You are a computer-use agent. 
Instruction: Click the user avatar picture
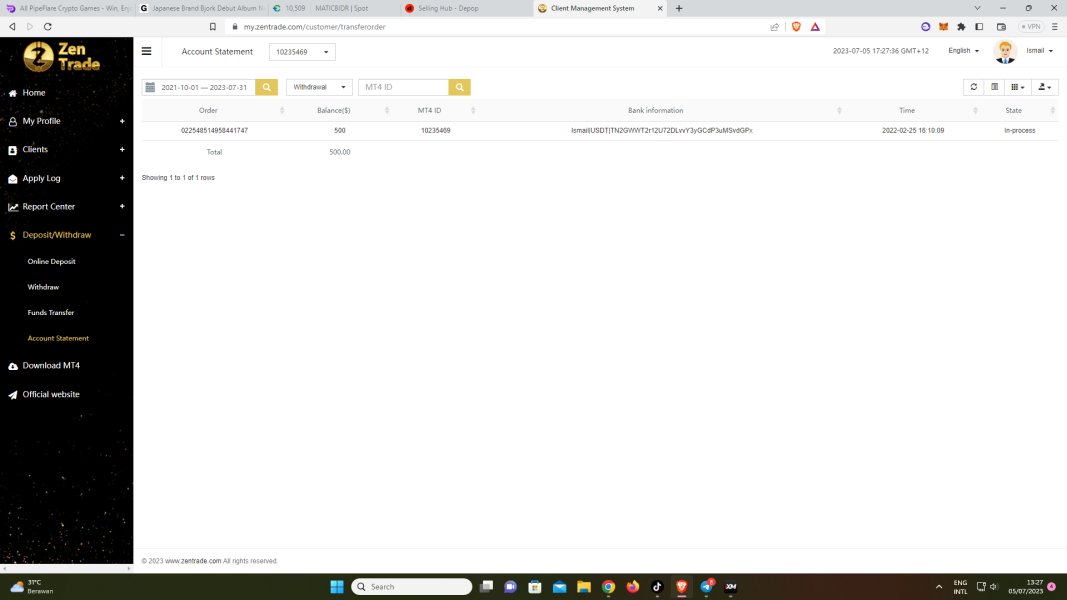[1005, 52]
